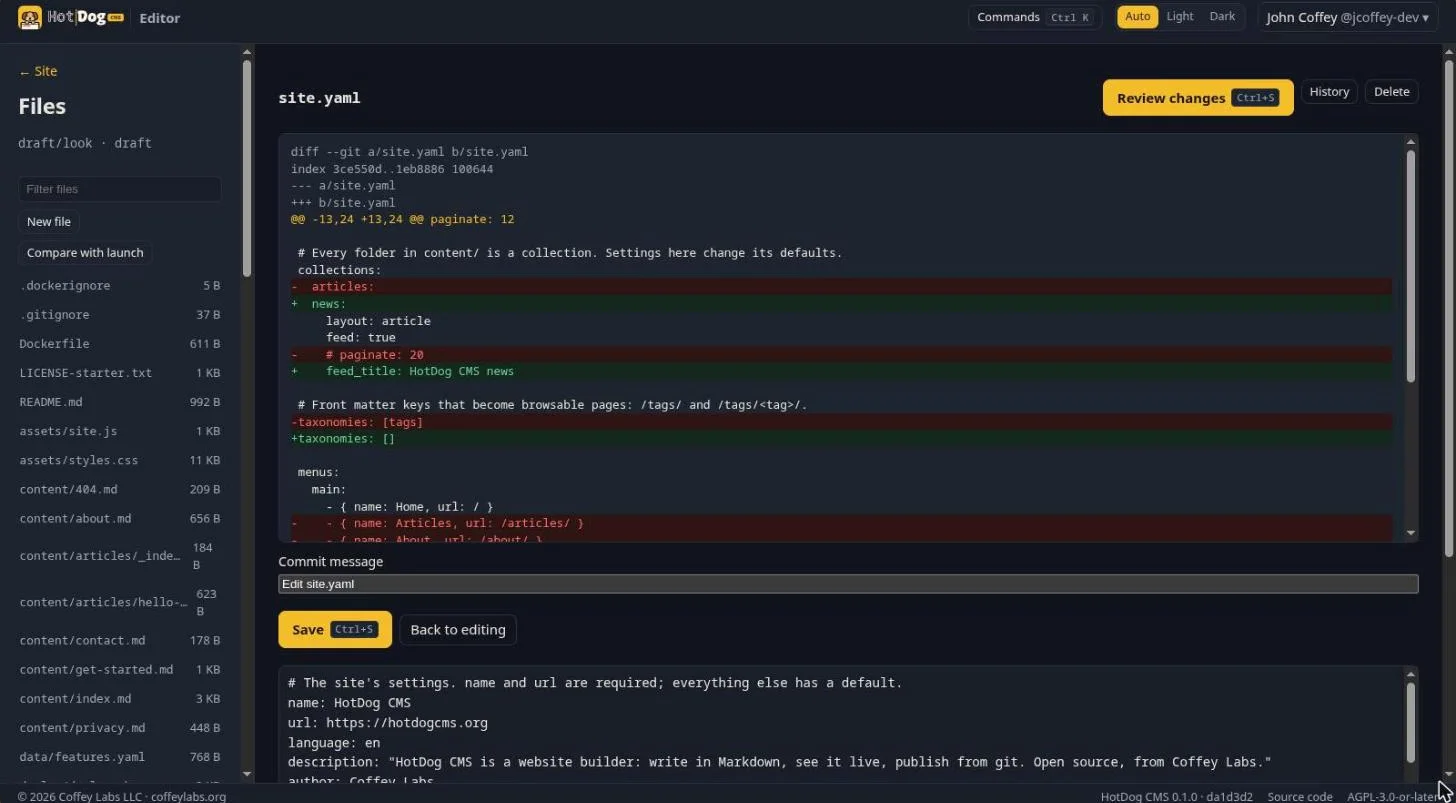
Task: Click the file sidebar scrollbar thumb
Action: (x=247, y=170)
